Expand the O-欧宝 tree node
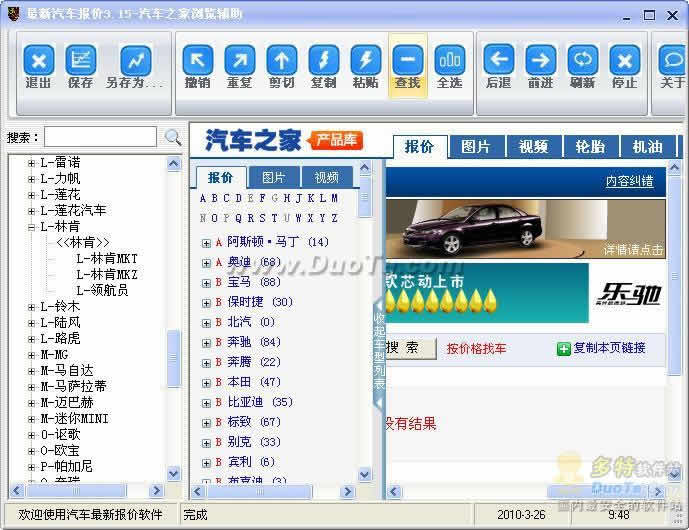The width and height of the screenshot is (689, 530). coord(31,450)
